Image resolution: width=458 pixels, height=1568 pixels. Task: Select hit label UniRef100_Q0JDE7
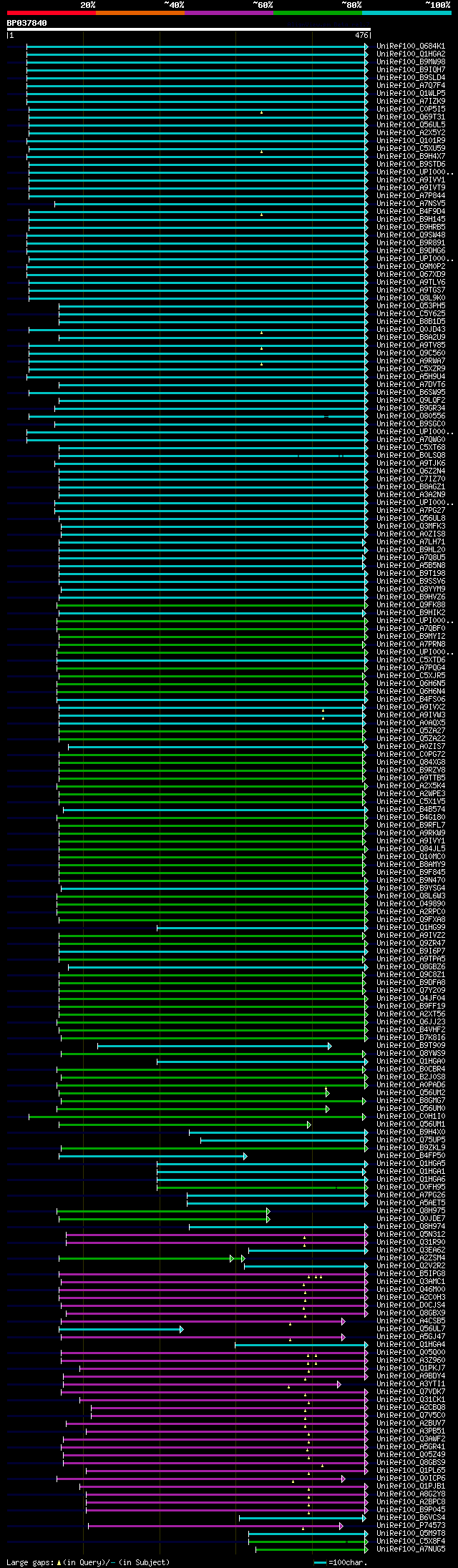411,1218
